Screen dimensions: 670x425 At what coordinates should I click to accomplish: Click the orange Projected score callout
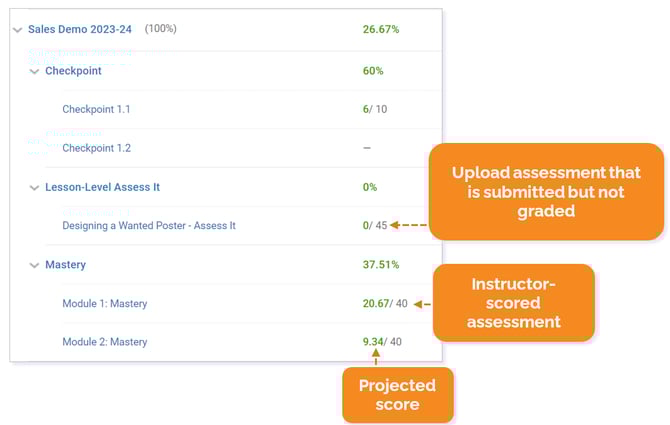pos(398,394)
